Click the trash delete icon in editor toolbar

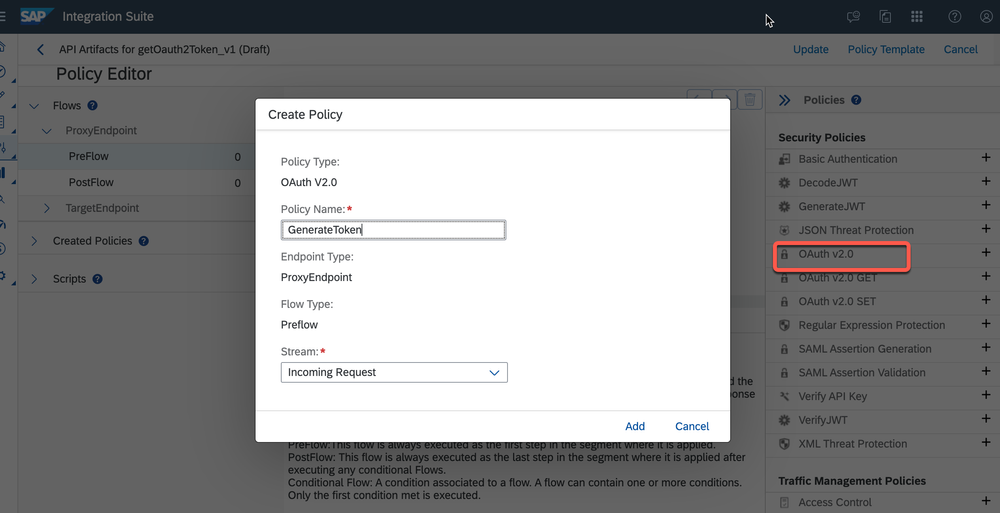click(753, 100)
